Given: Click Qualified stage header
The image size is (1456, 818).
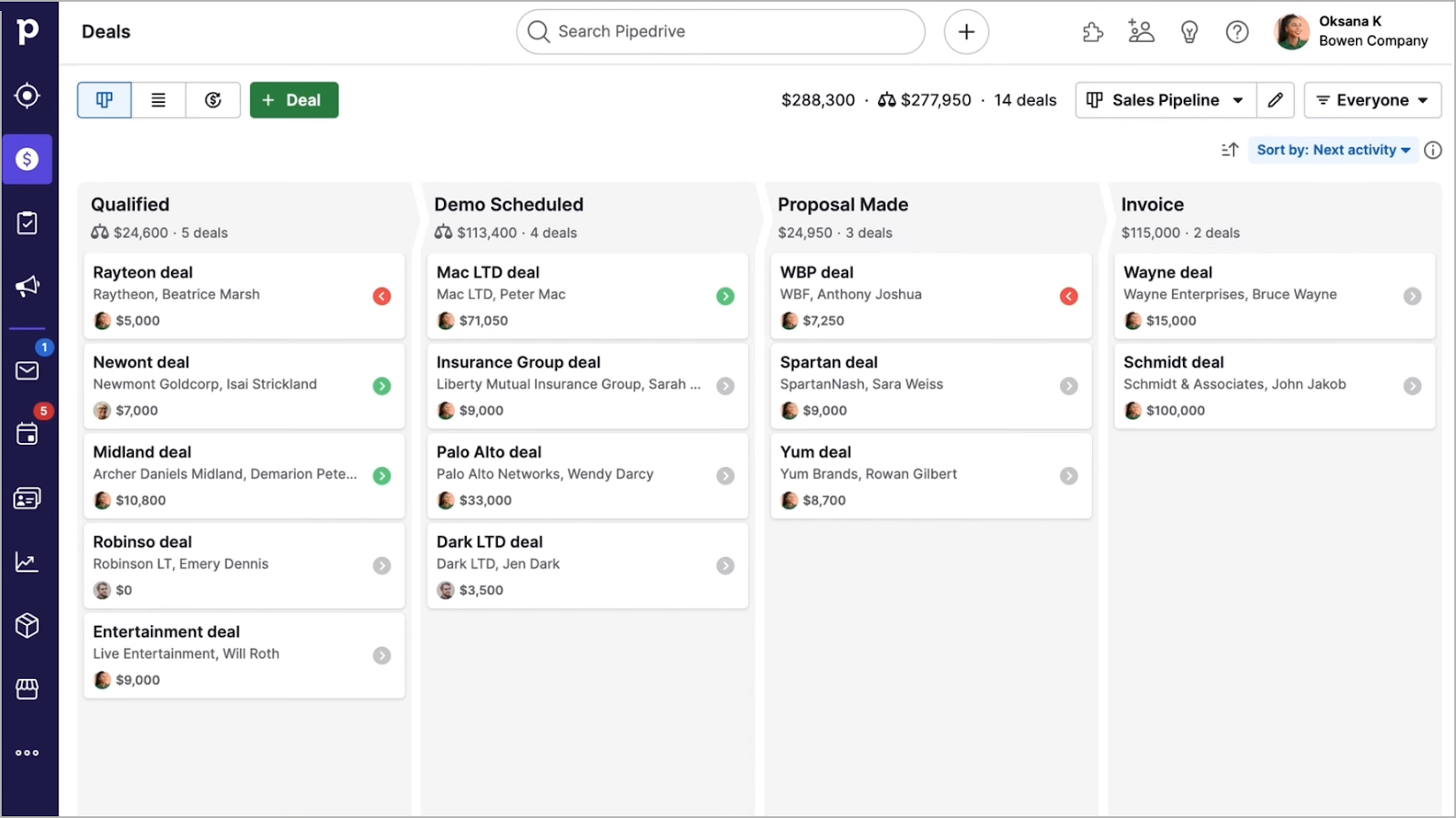Looking at the screenshot, I should coord(130,205).
